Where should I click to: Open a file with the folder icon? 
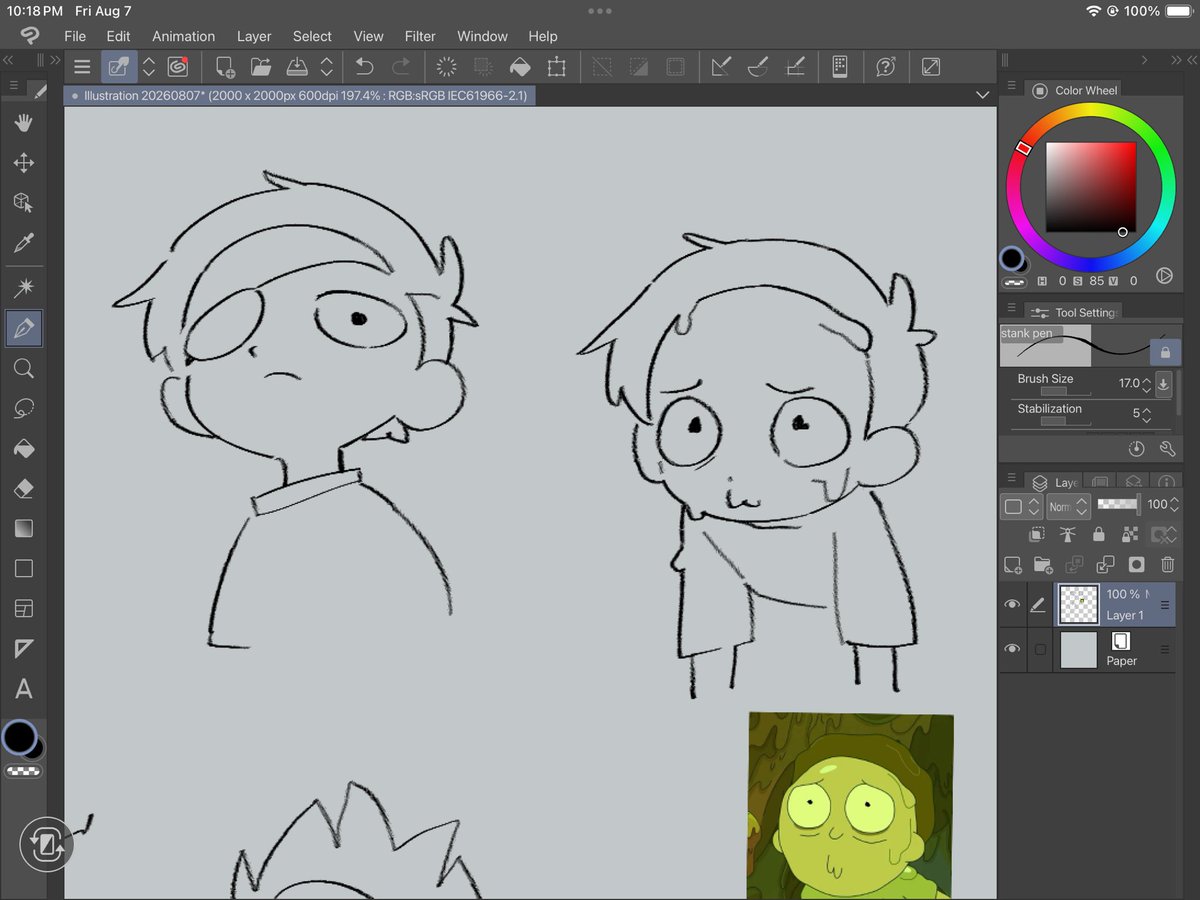click(261, 67)
